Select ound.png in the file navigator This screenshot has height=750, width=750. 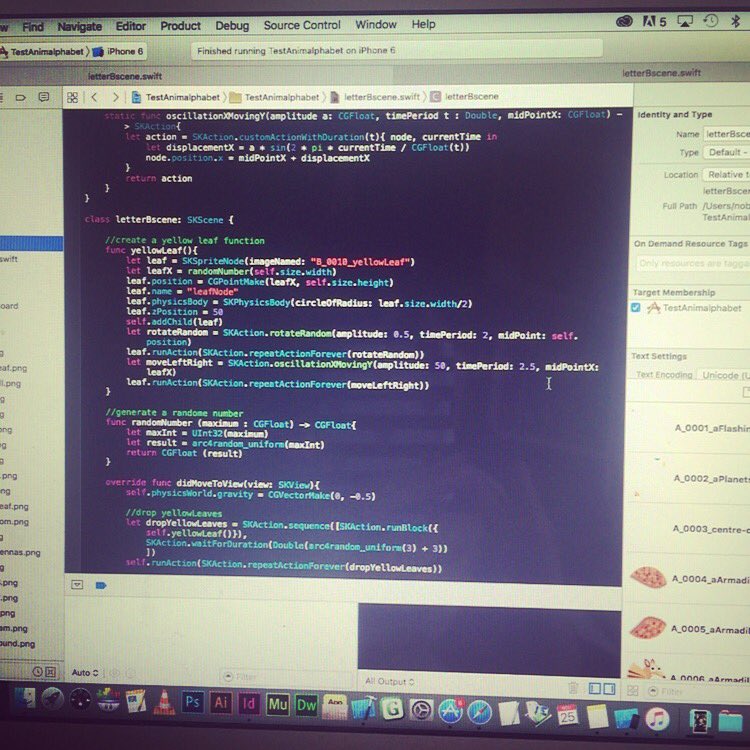[18, 644]
